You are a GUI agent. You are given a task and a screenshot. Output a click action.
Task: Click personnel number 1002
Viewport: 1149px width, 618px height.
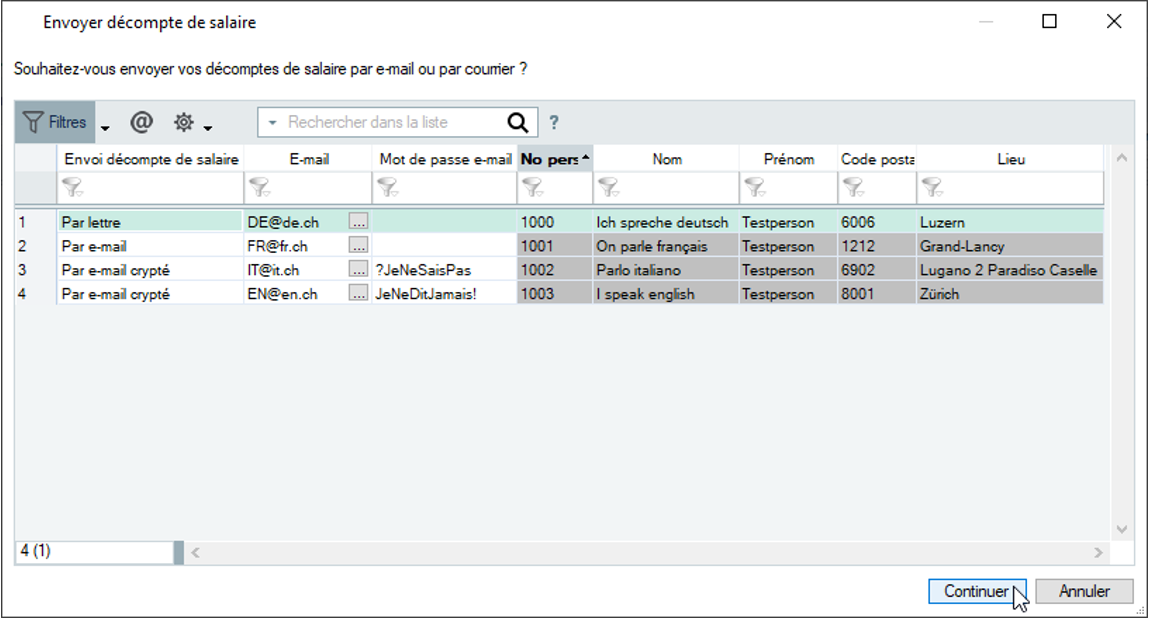point(555,270)
